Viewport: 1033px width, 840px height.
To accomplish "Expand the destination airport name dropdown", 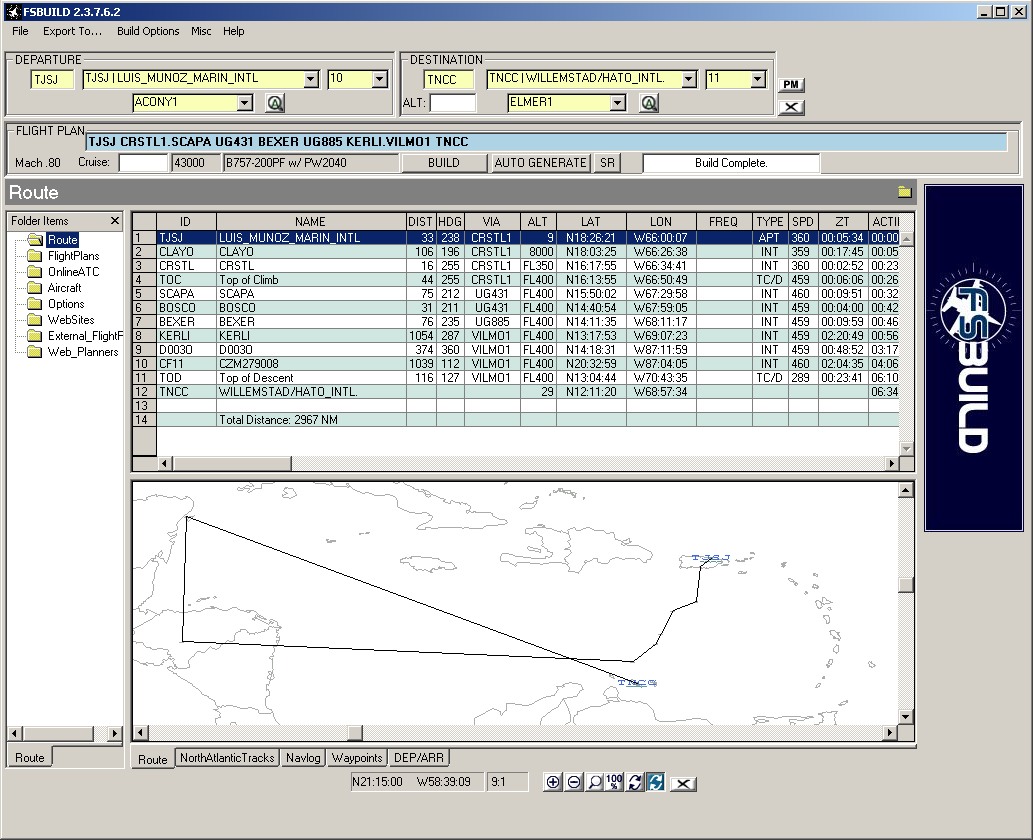I will (x=689, y=79).
